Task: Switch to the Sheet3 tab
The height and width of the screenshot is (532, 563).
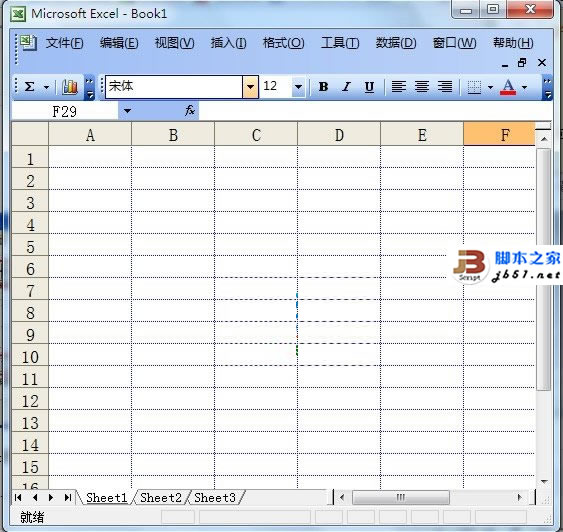Action: click(215, 498)
